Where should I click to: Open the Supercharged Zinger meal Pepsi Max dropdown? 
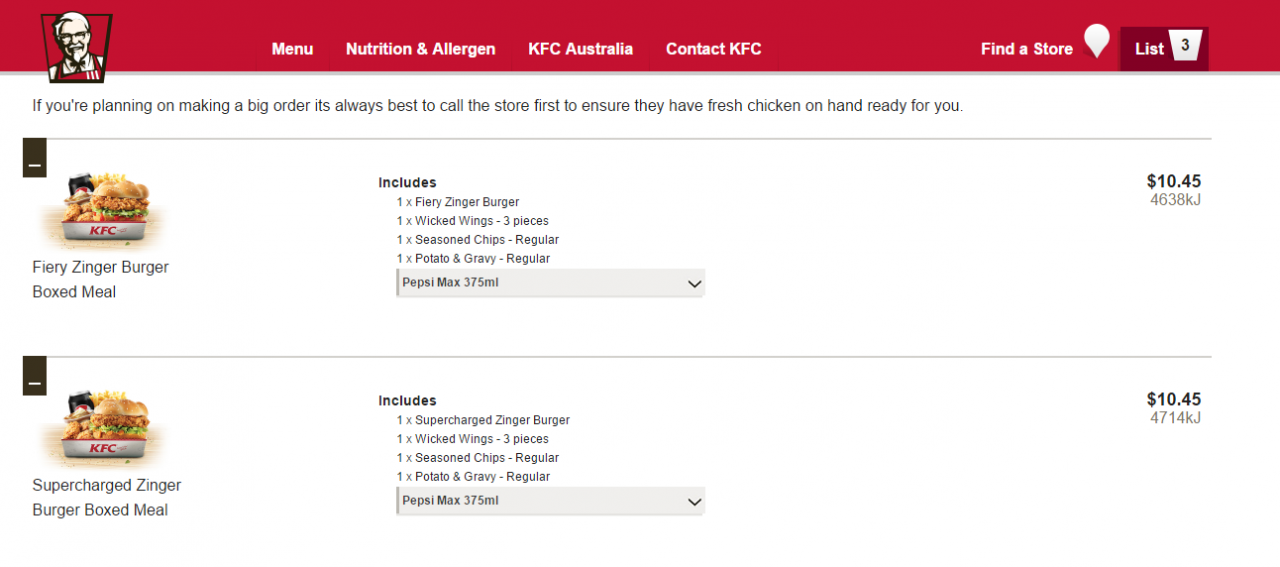tap(551, 501)
